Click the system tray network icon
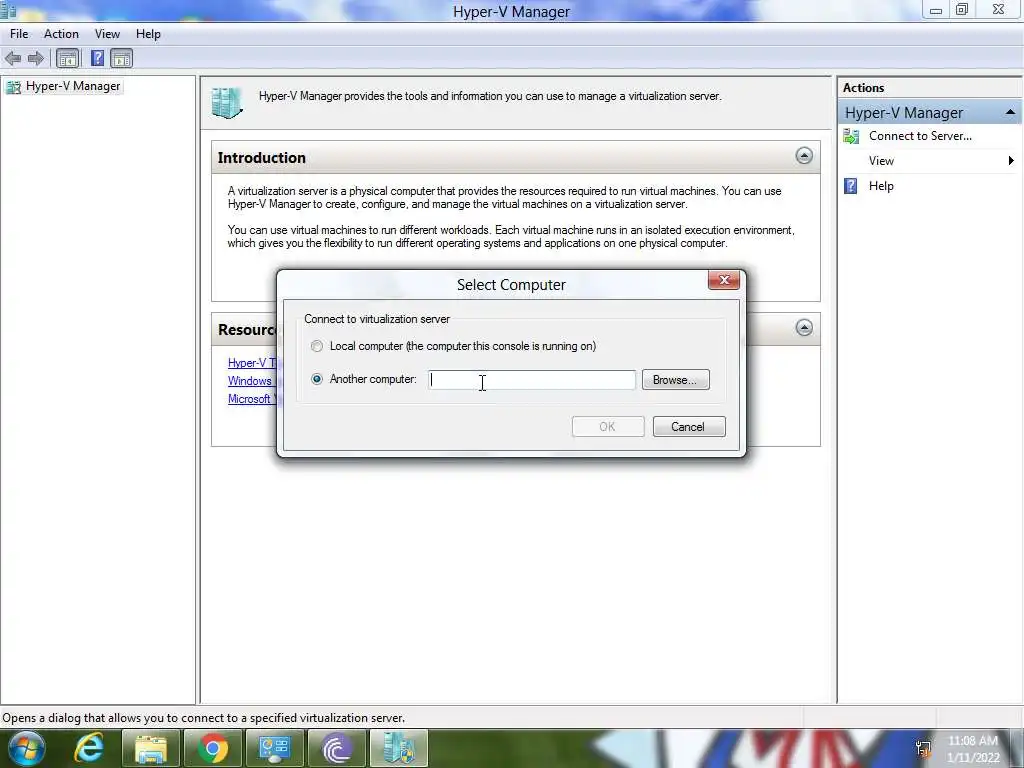1024x768 pixels. [923, 748]
